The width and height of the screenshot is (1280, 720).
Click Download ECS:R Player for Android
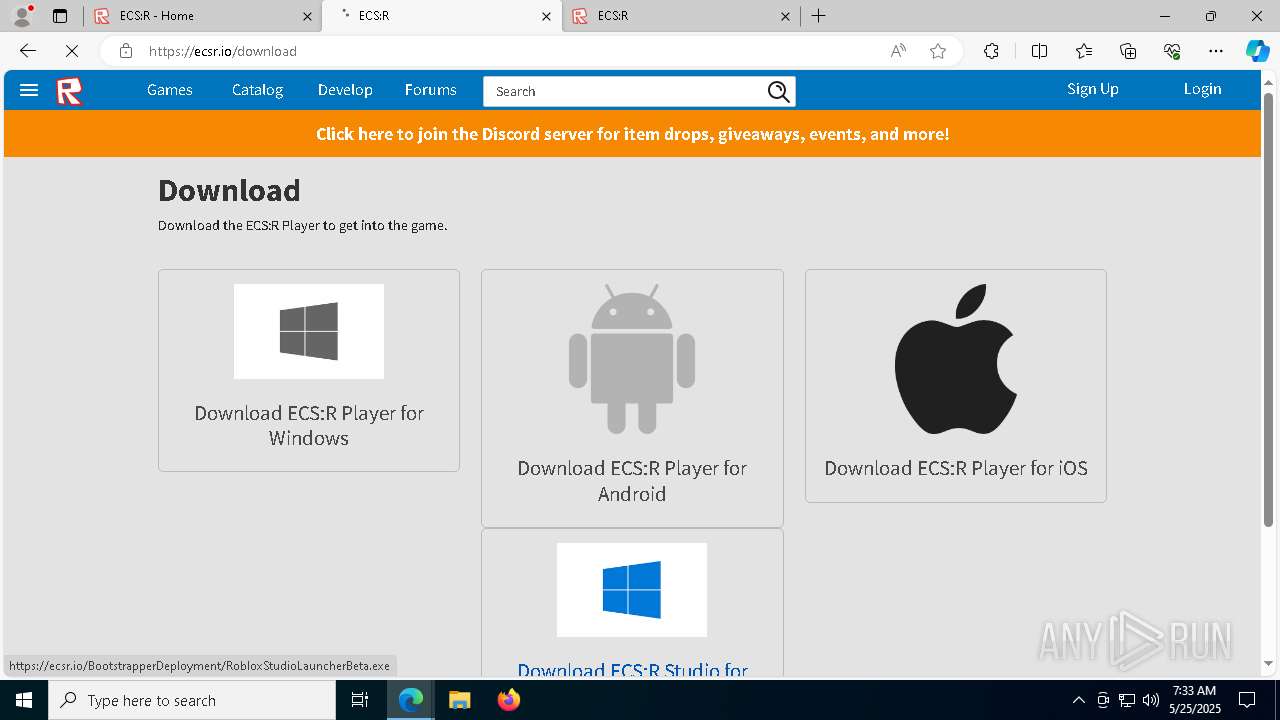(x=632, y=481)
